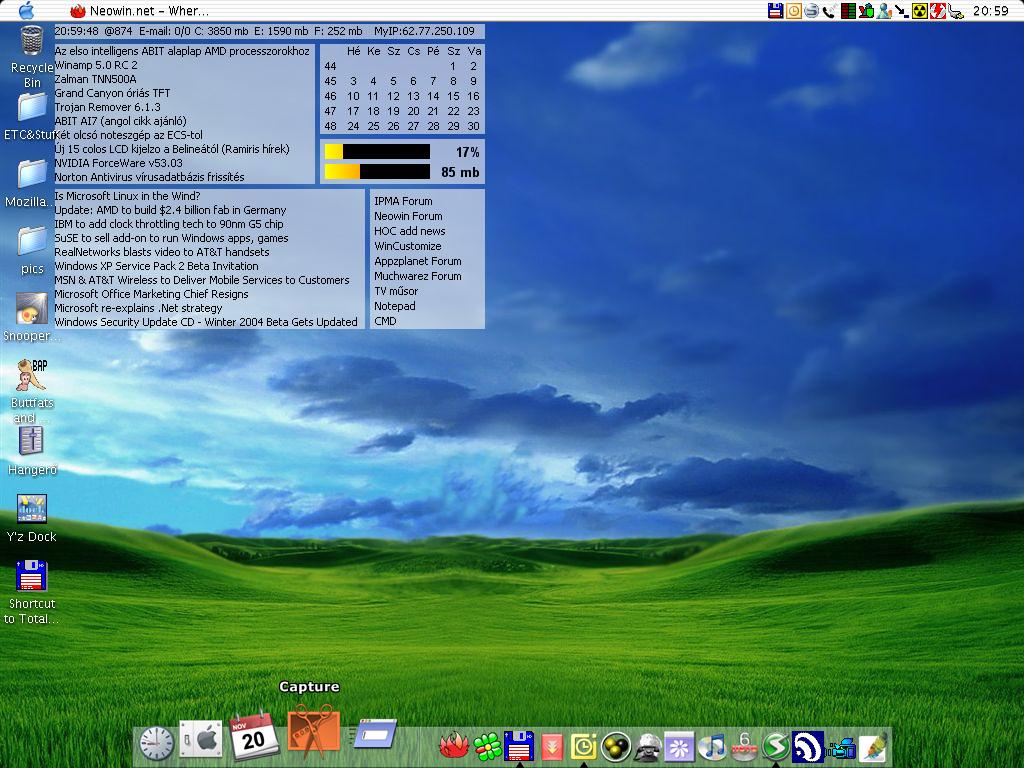This screenshot has height=768, width=1024.
Task: Open the Neowin Forum link
Action: pyautogui.click(x=408, y=216)
